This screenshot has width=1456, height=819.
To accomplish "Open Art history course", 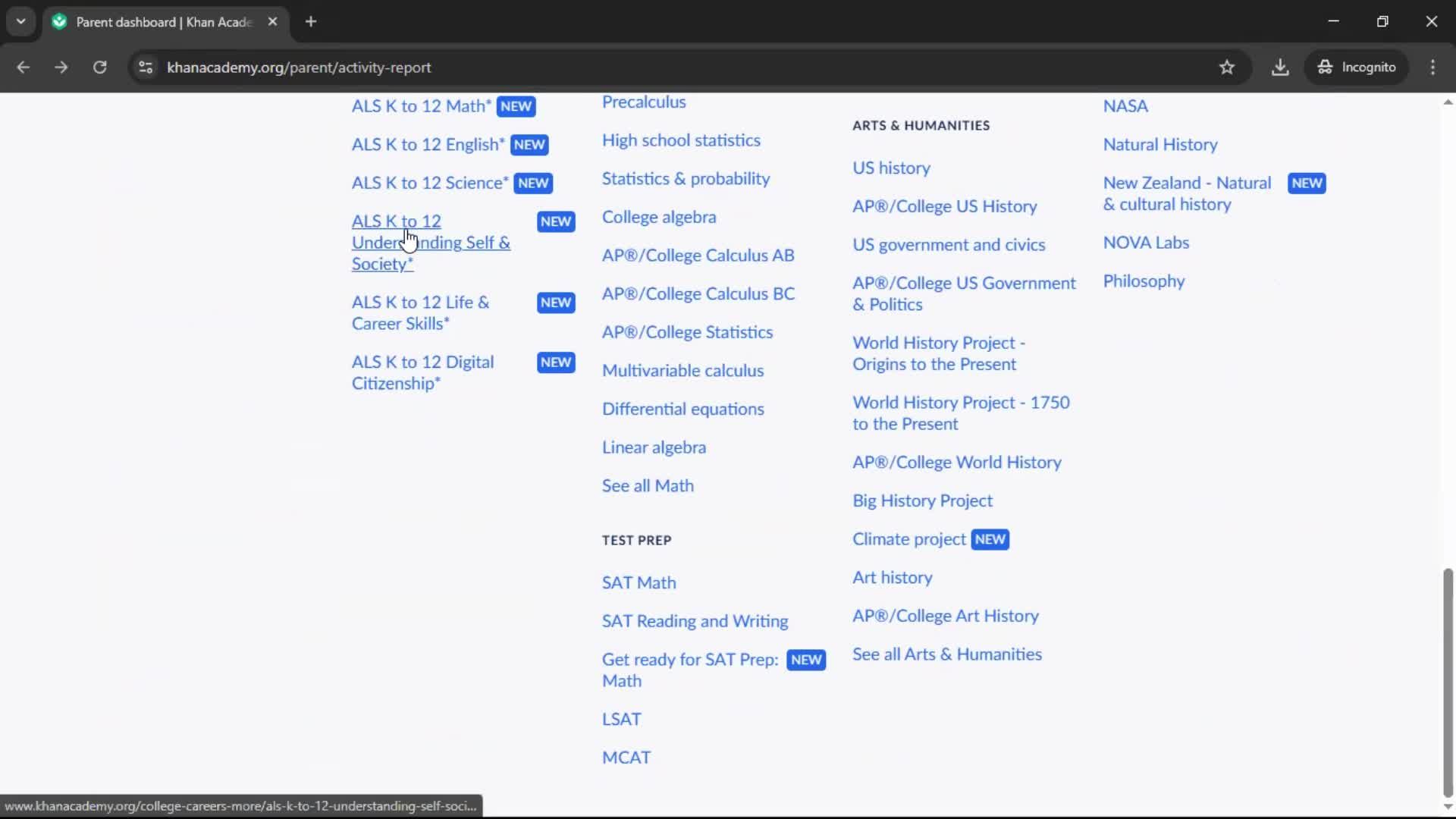I will point(893,578).
